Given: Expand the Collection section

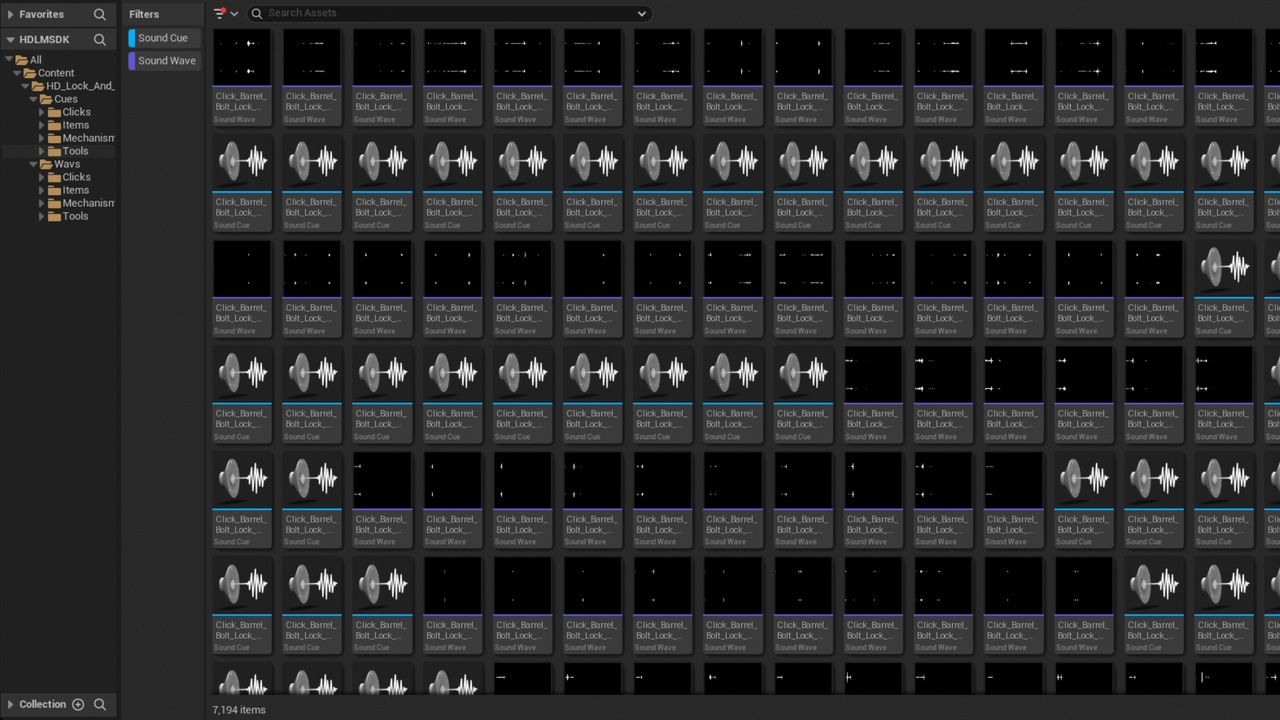Looking at the screenshot, I should tap(10, 704).
